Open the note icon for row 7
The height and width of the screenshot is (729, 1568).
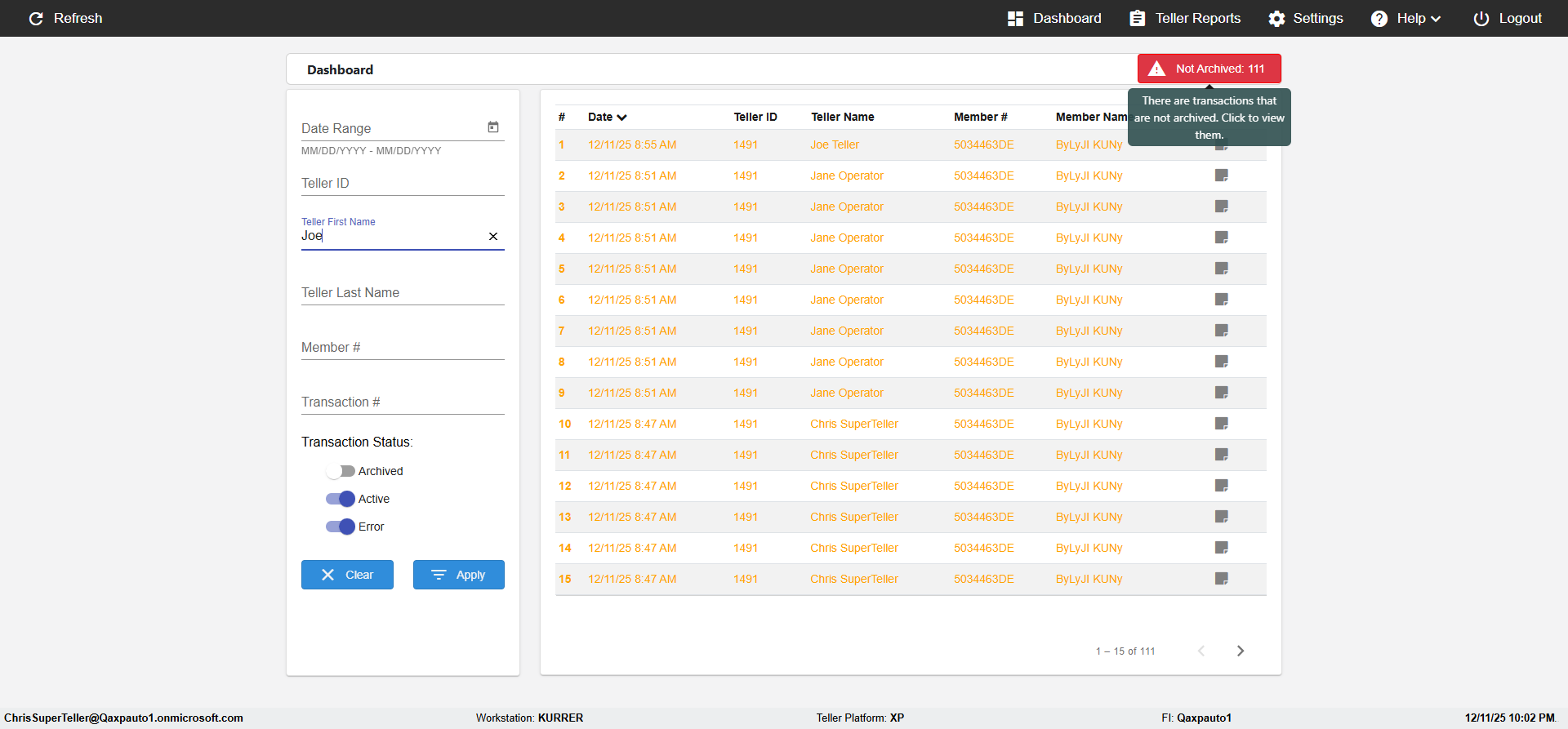coord(1222,331)
